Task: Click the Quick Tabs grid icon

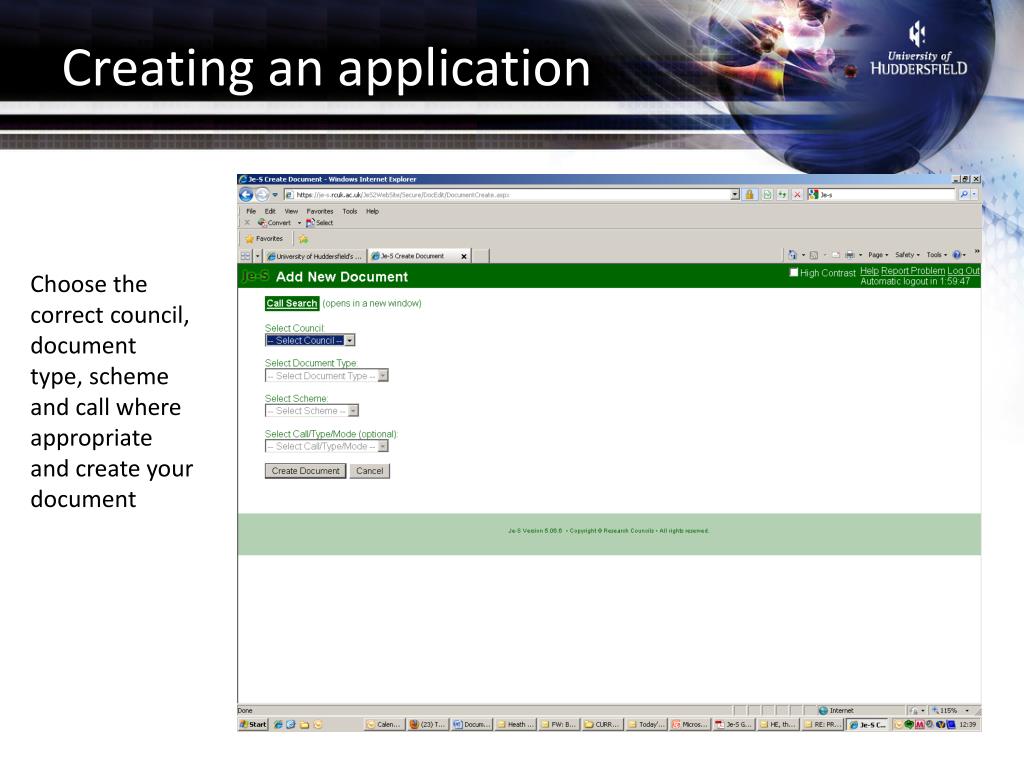Action: click(x=246, y=256)
